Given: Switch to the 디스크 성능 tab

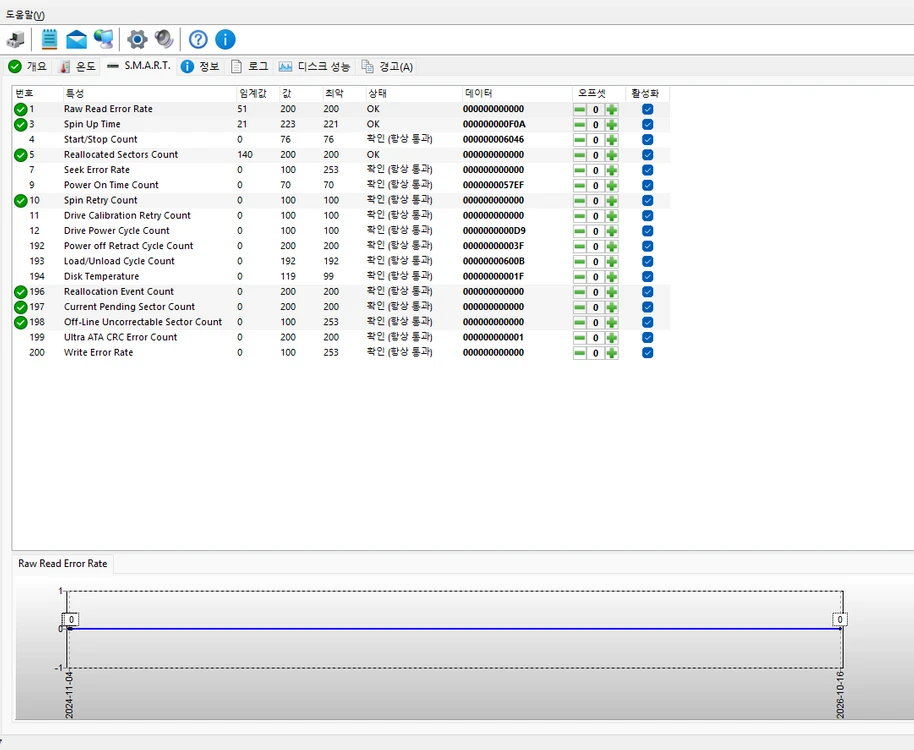Looking at the screenshot, I should tap(314, 66).
